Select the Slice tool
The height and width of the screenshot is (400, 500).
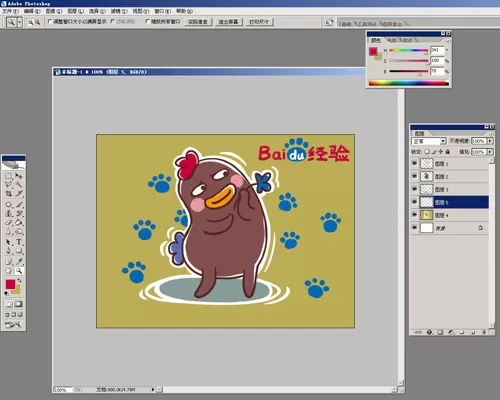click(19, 193)
